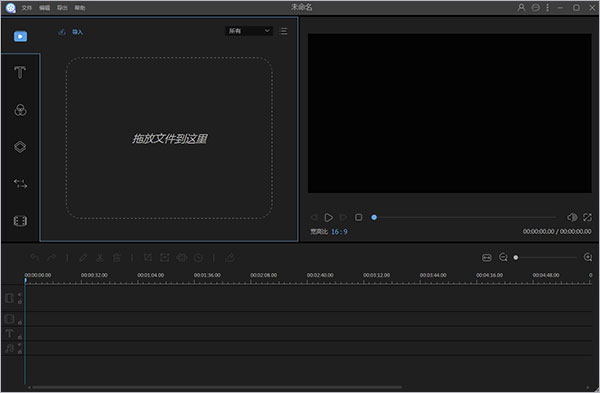The image size is (600, 393).
Task: Click the app logo icon
Action: click(11, 8)
